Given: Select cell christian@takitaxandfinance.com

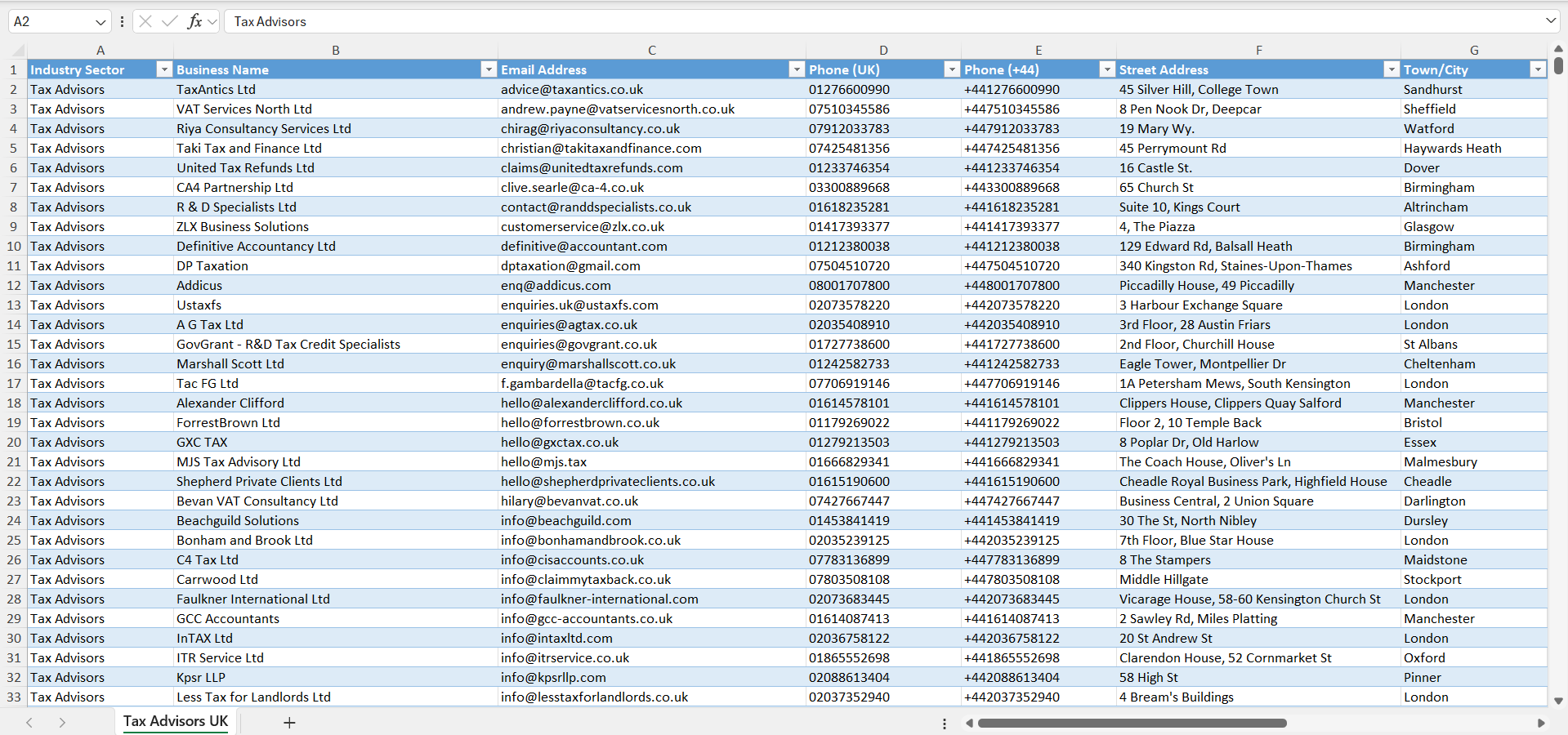Looking at the screenshot, I should (652, 149).
